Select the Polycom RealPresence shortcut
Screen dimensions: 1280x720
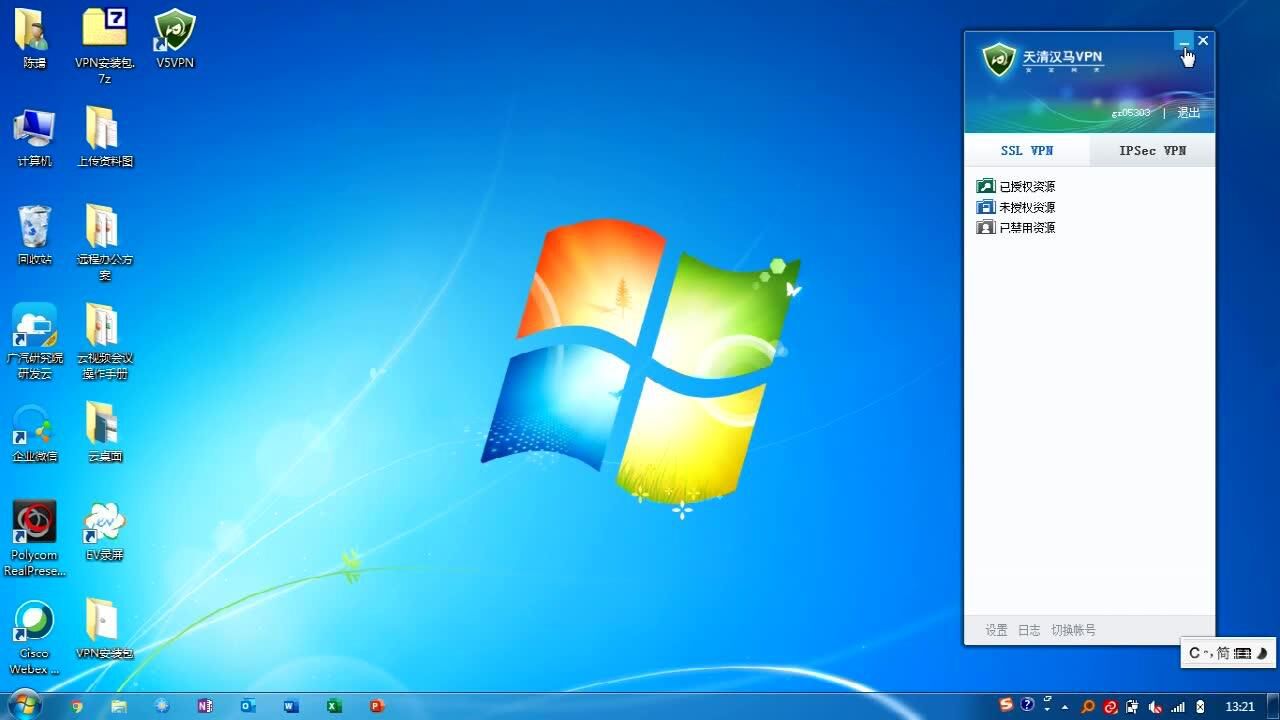click(x=35, y=539)
